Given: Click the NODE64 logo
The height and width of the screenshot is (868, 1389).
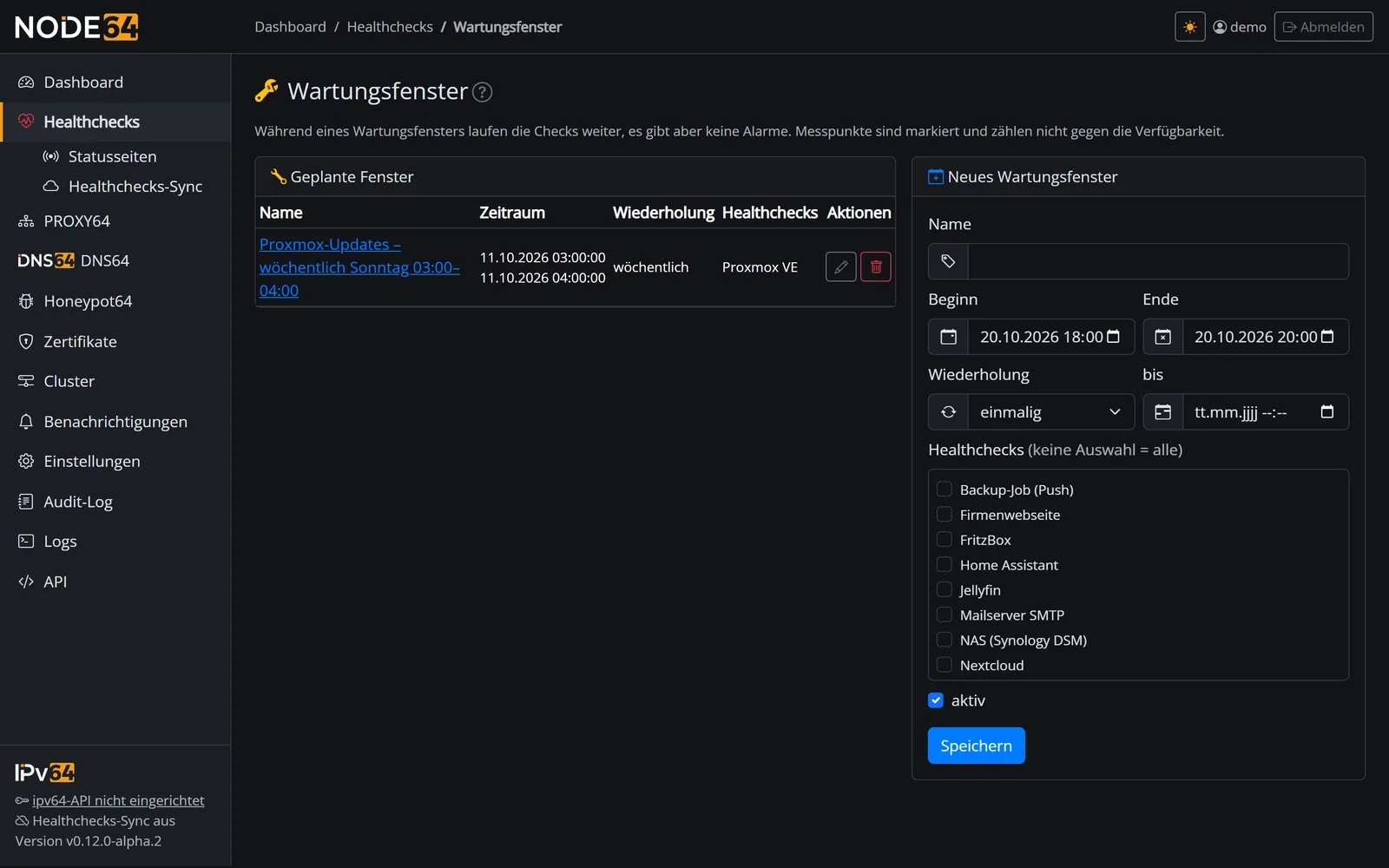Looking at the screenshot, I should (76, 27).
